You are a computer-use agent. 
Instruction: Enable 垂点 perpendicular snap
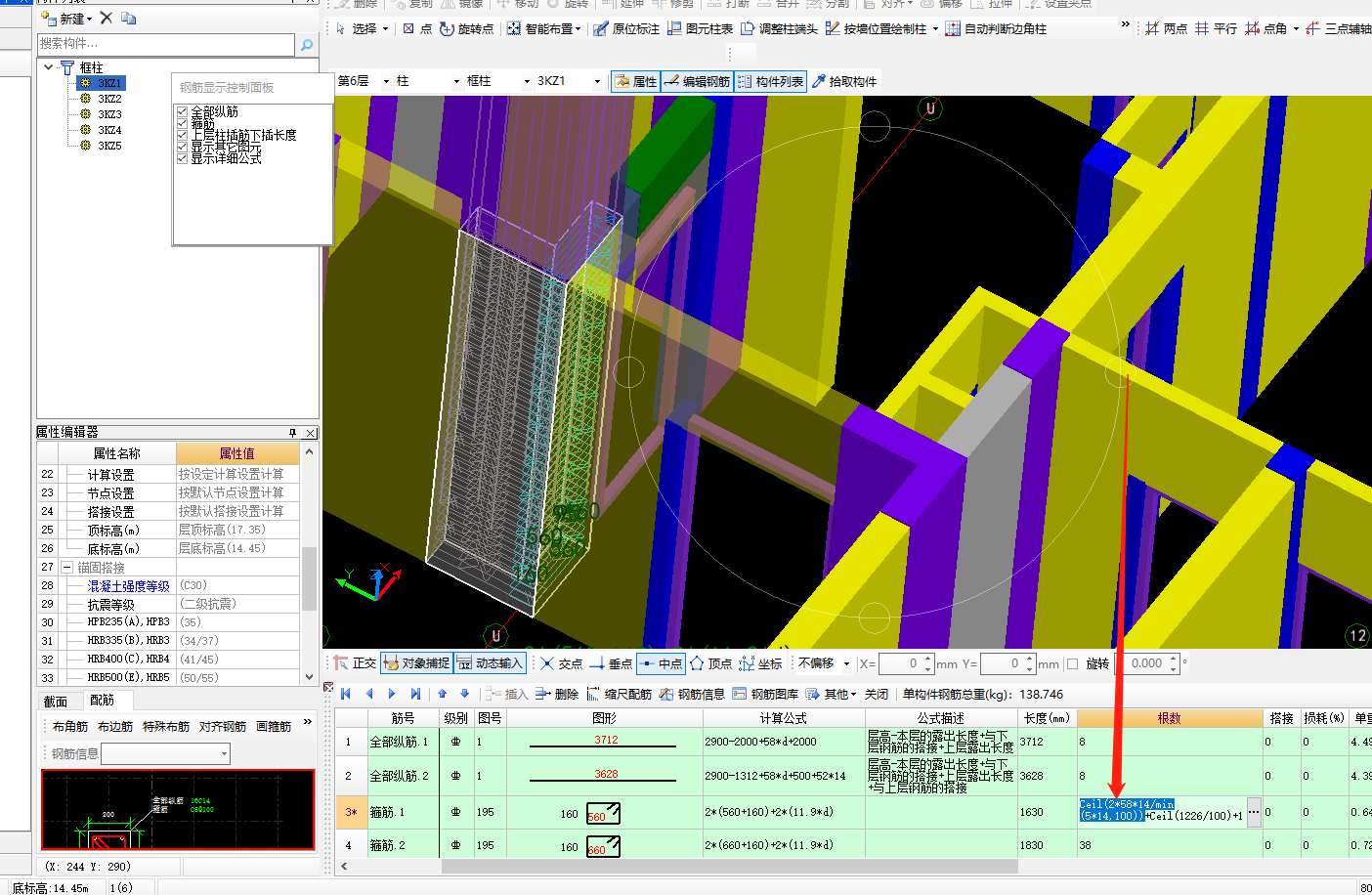coord(612,663)
